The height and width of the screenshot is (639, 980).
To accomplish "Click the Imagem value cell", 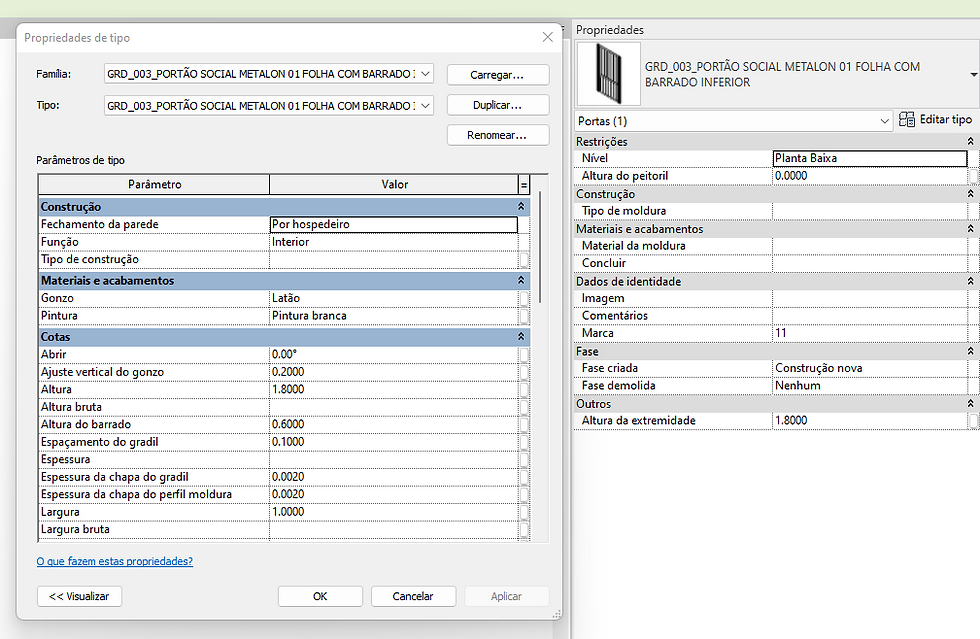I will coord(870,298).
